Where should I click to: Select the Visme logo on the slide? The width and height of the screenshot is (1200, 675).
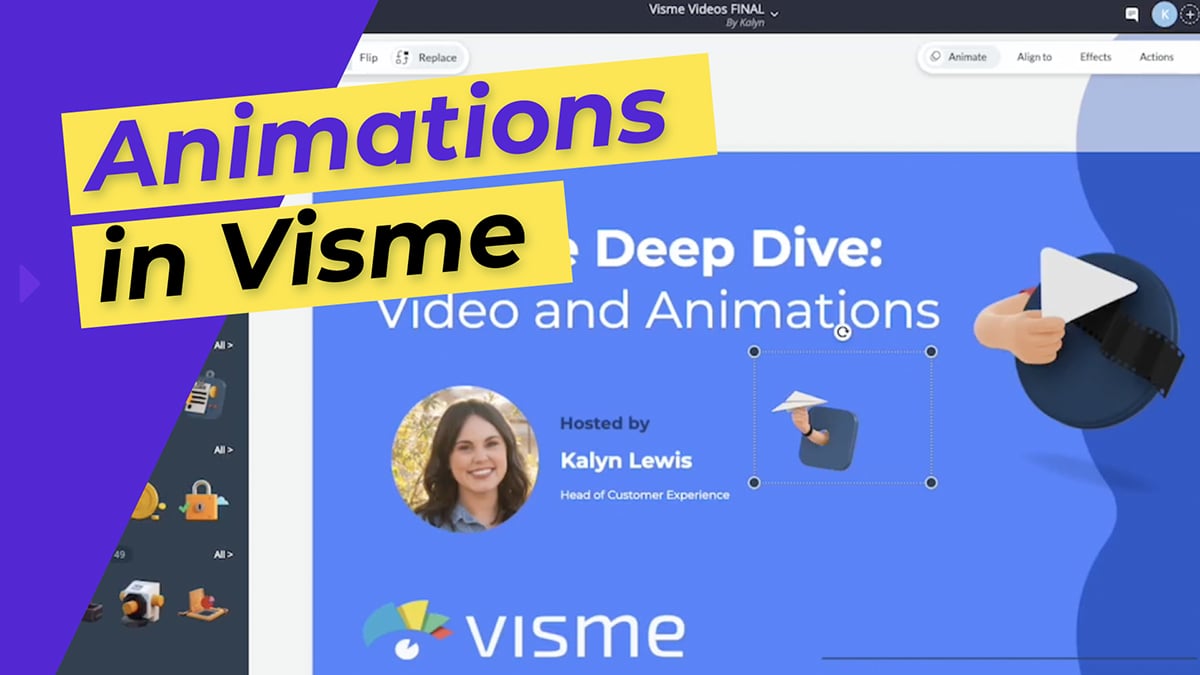coord(523,630)
